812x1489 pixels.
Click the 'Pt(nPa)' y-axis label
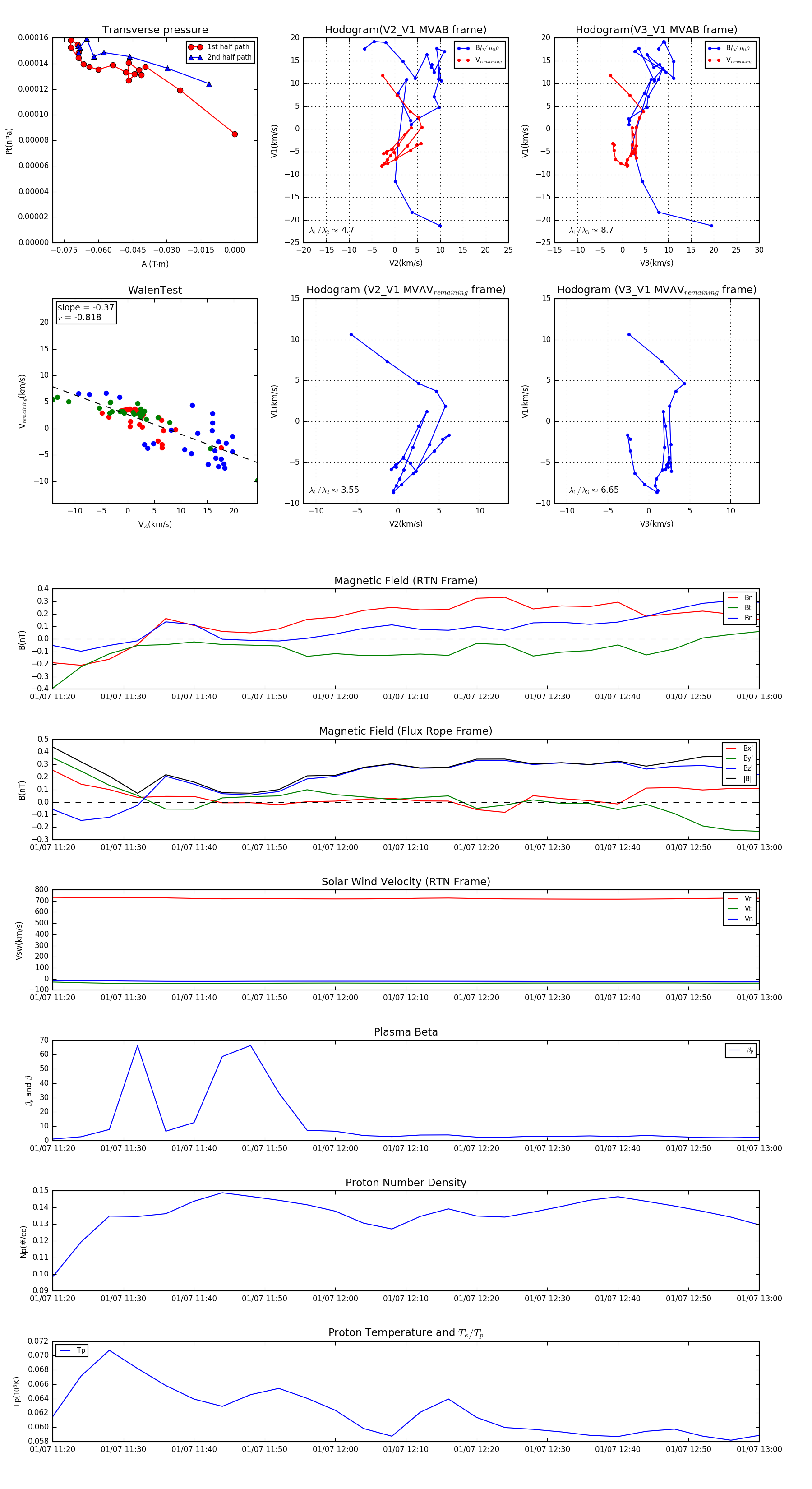[x=9, y=140]
